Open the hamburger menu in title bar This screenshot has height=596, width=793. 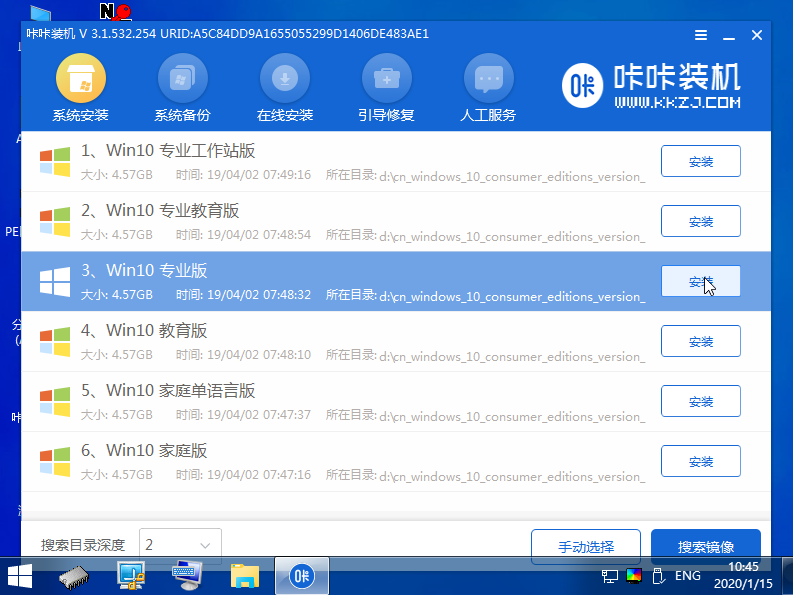pos(700,35)
